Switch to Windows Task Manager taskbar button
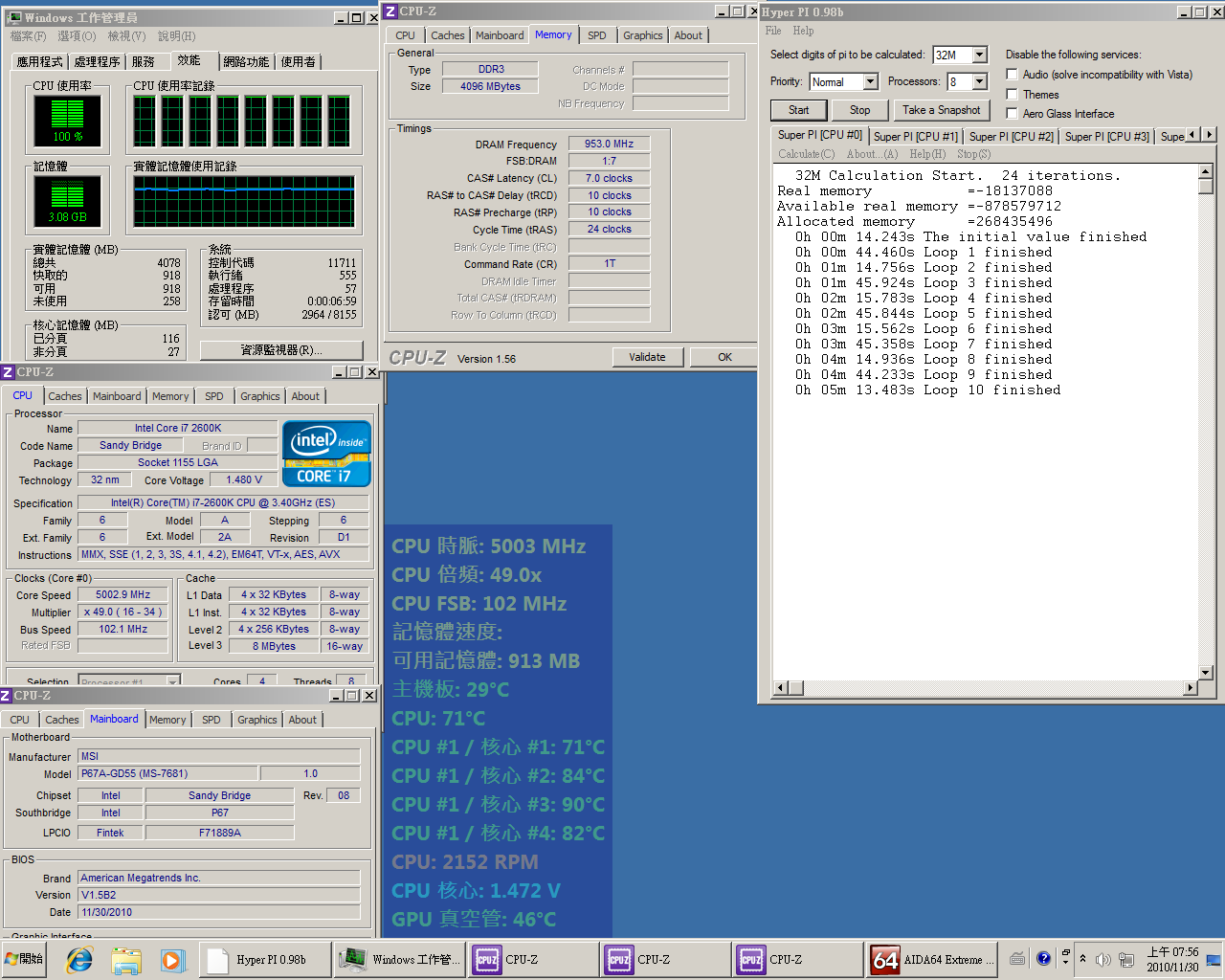Viewport: 1225px width, 980px height. [x=400, y=960]
